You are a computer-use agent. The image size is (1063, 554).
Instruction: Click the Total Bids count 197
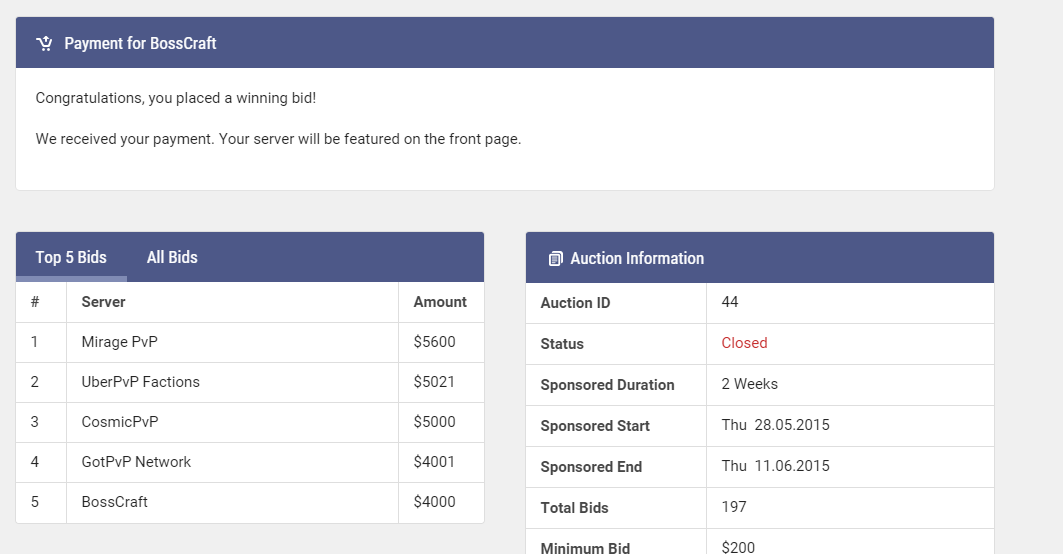point(734,507)
